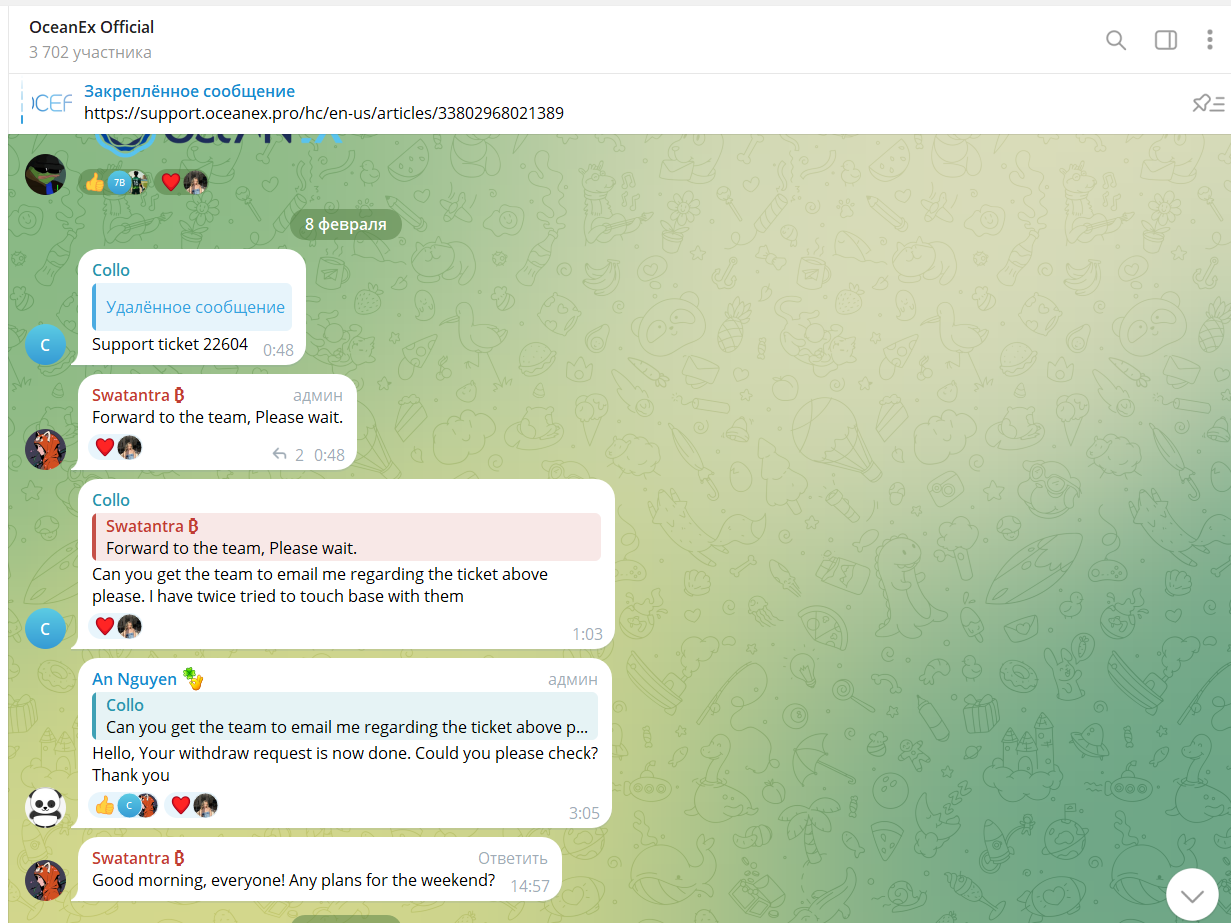Toggle heart reaction on Swatantra's wait message
Screen dimensions: 1231x923
(117, 447)
